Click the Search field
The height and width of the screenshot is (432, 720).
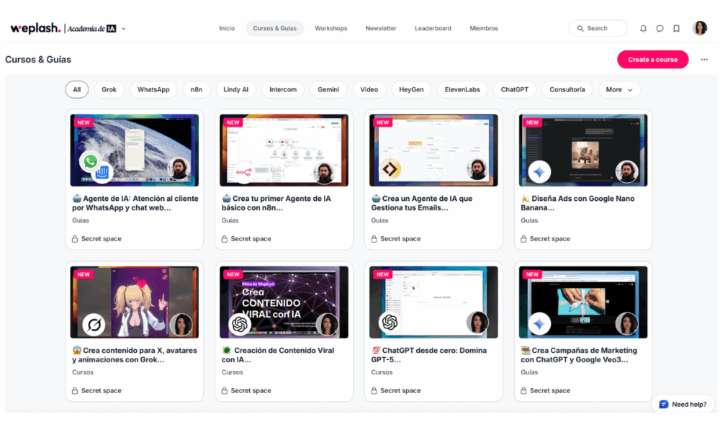[x=597, y=28]
